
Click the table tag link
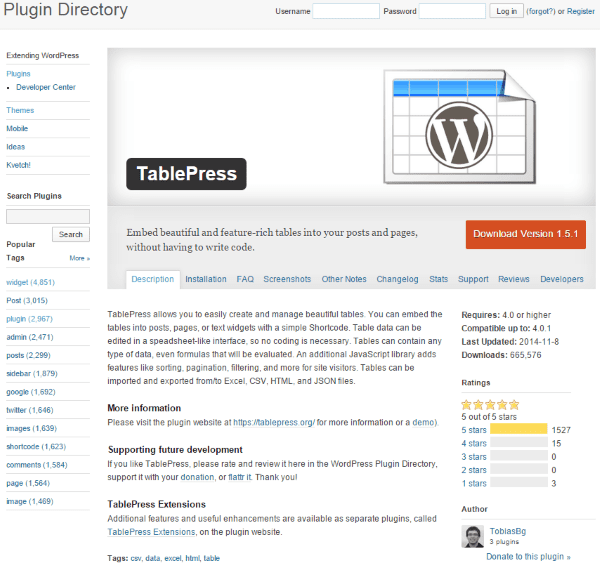(x=212, y=558)
